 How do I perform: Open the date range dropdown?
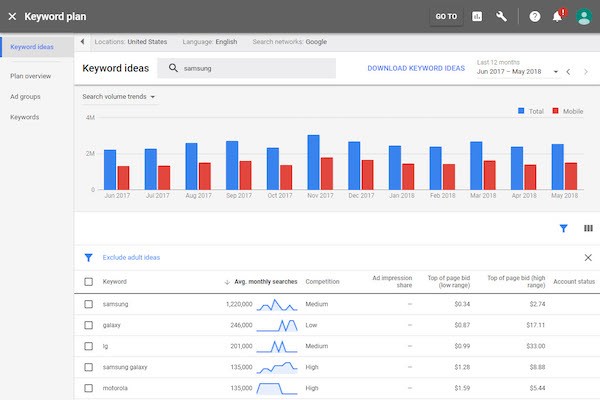(515, 71)
